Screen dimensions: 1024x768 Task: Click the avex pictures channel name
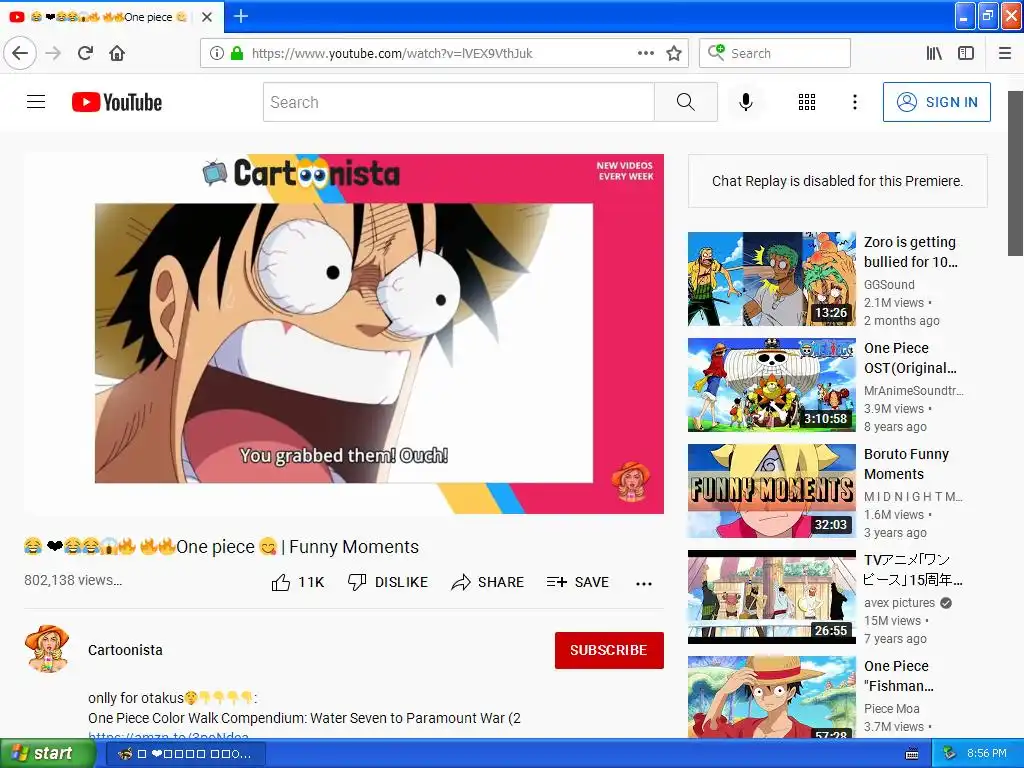(x=899, y=603)
